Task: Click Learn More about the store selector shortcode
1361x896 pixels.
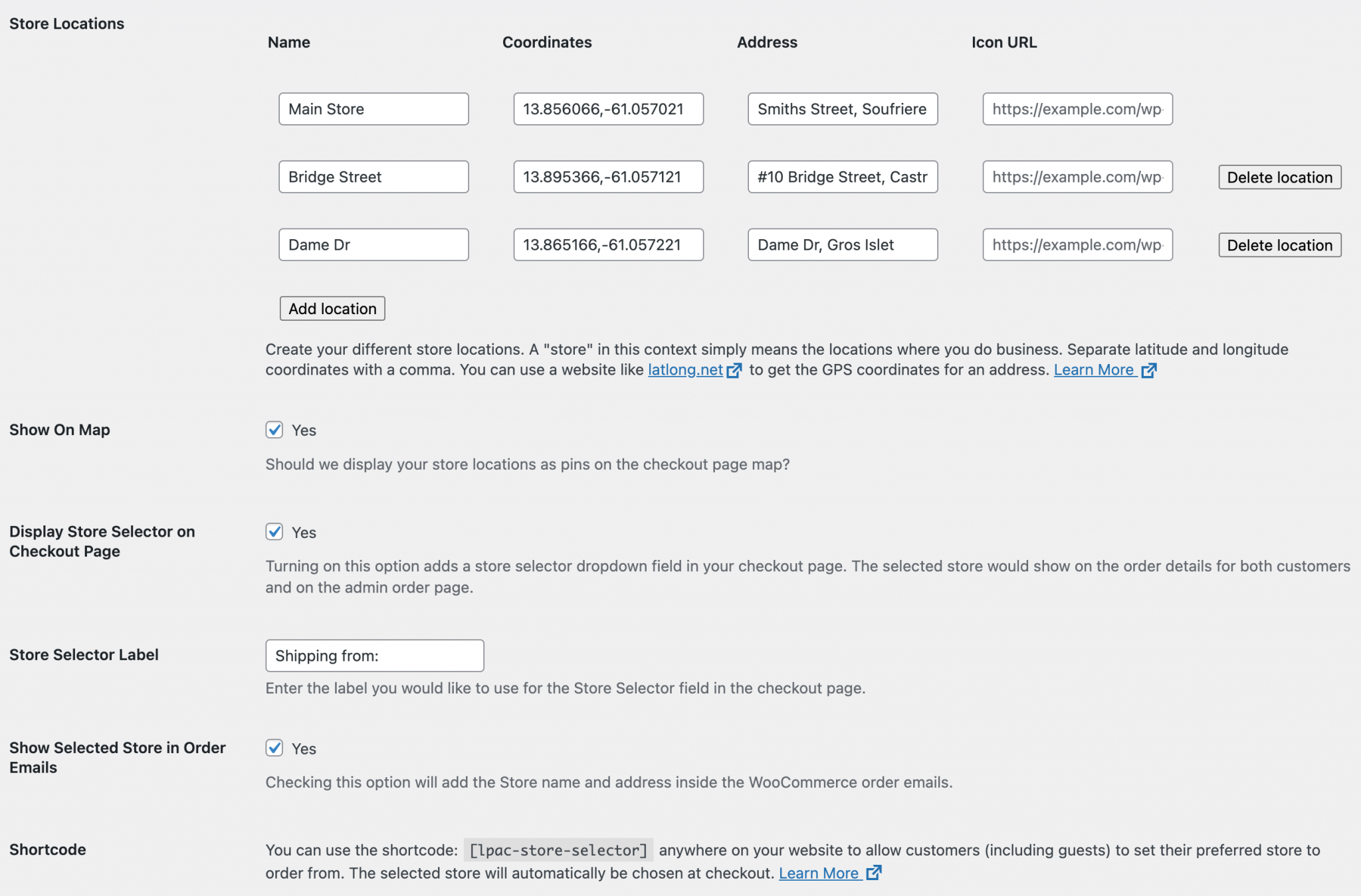Action: (821, 873)
